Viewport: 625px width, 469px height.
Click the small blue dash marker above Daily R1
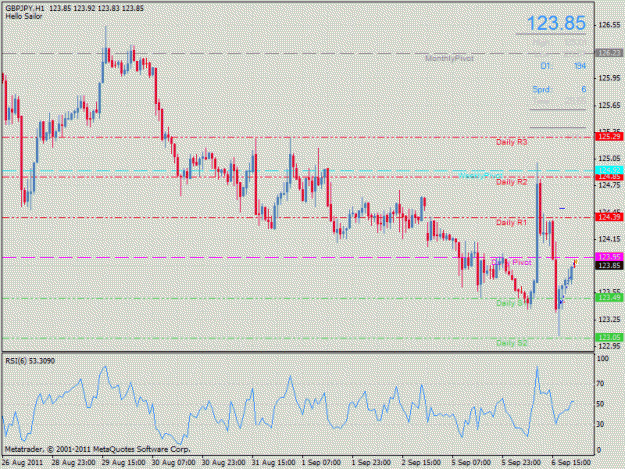[x=562, y=208]
